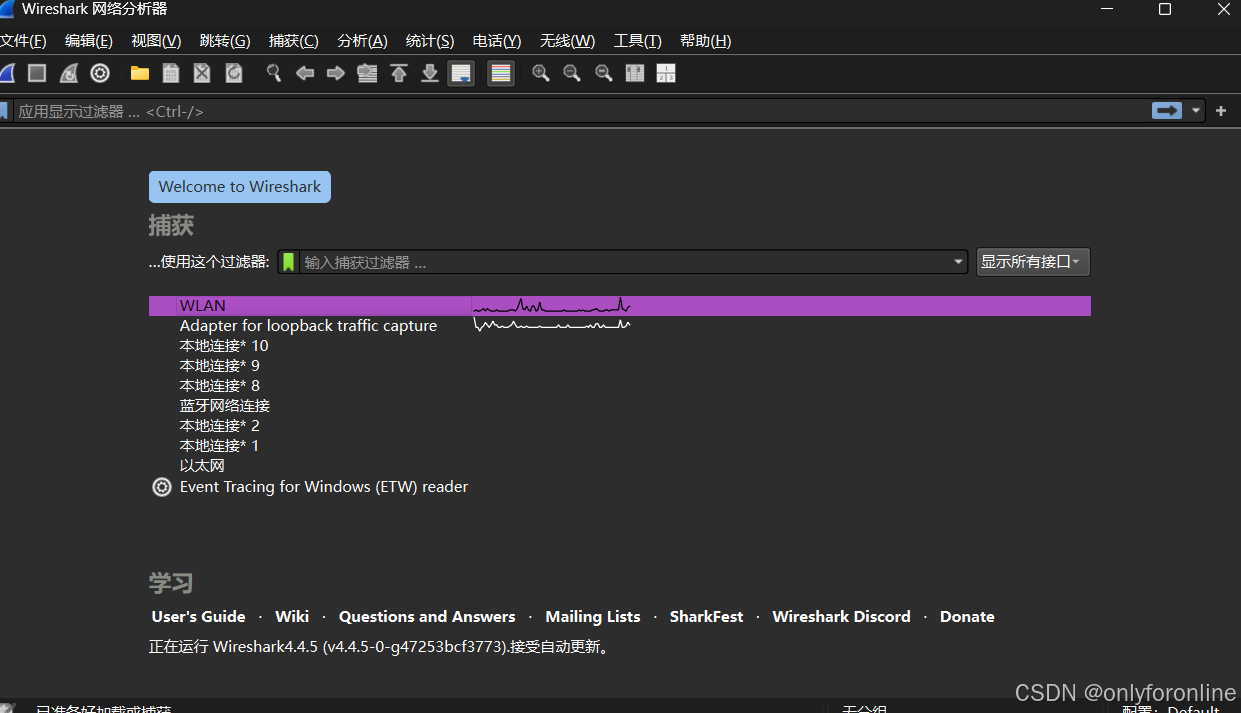This screenshot has width=1241, height=713.
Task: Click the Welcome to Wireshark button
Action: 240,187
